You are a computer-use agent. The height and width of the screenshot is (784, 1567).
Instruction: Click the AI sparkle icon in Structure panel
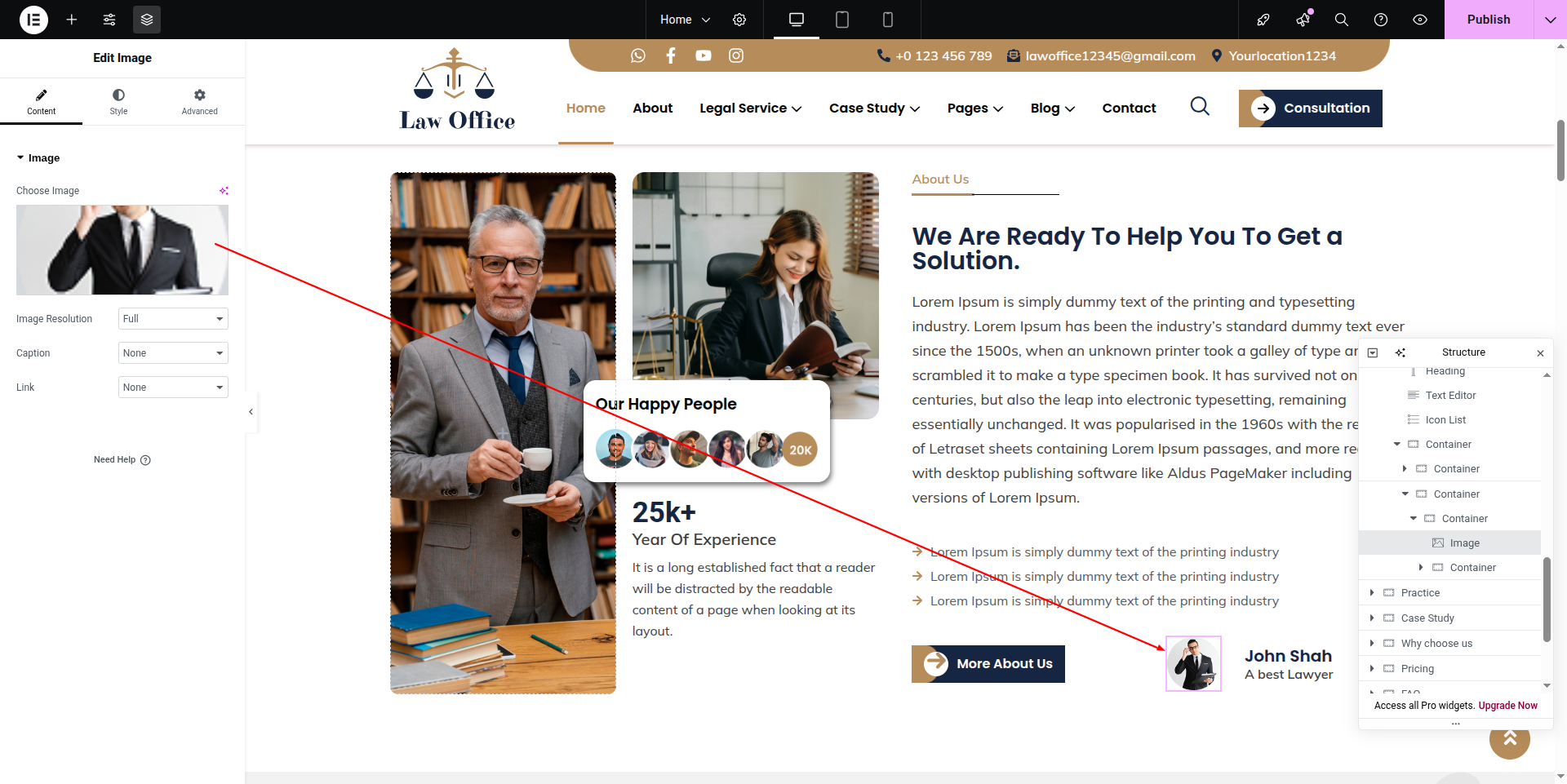[1401, 352]
